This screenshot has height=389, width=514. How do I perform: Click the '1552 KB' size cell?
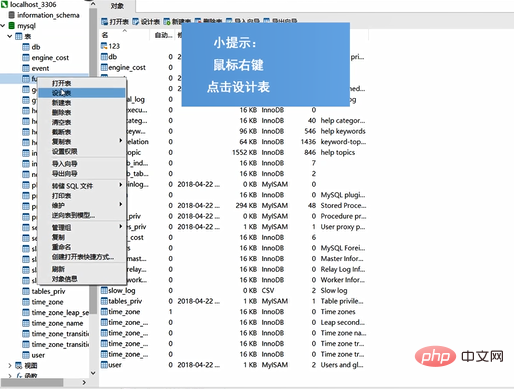pyautogui.click(x=244, y=152)
